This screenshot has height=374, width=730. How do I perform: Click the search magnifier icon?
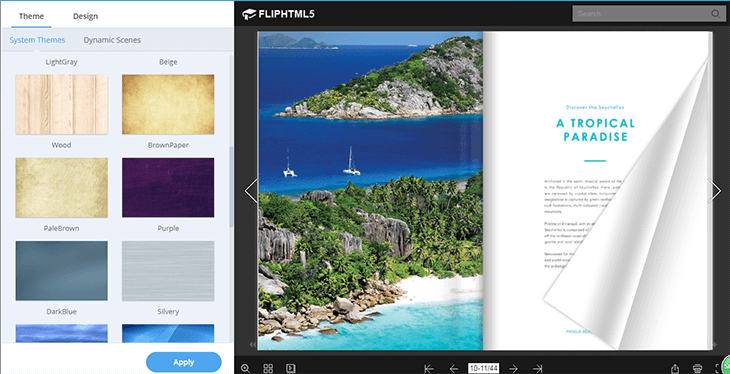(x=716, y=14)
